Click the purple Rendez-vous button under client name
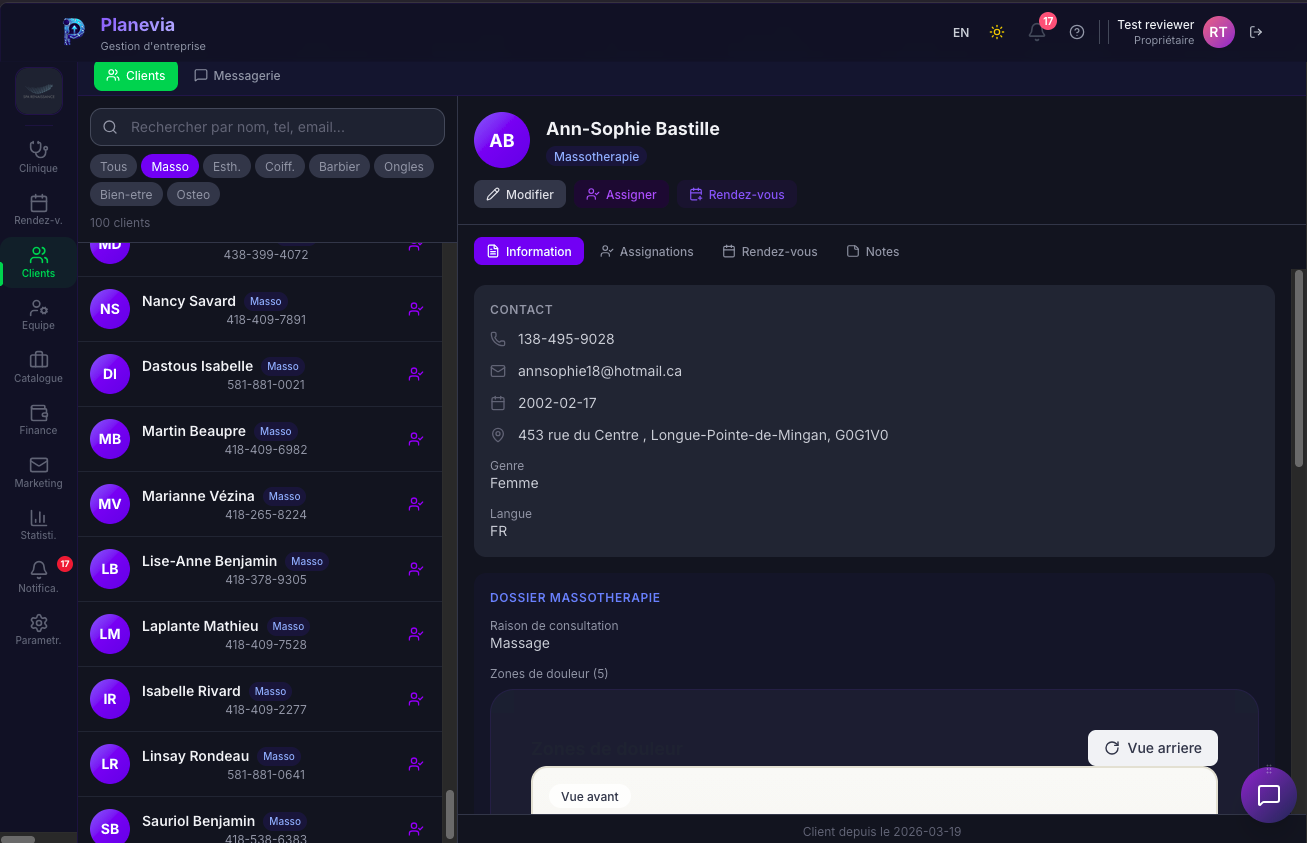This screenshot has height=843, width=1307. click(737, 194)
